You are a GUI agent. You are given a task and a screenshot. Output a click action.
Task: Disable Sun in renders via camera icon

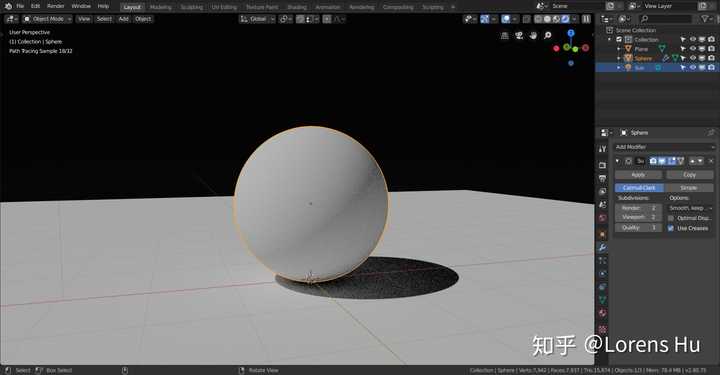711,68
